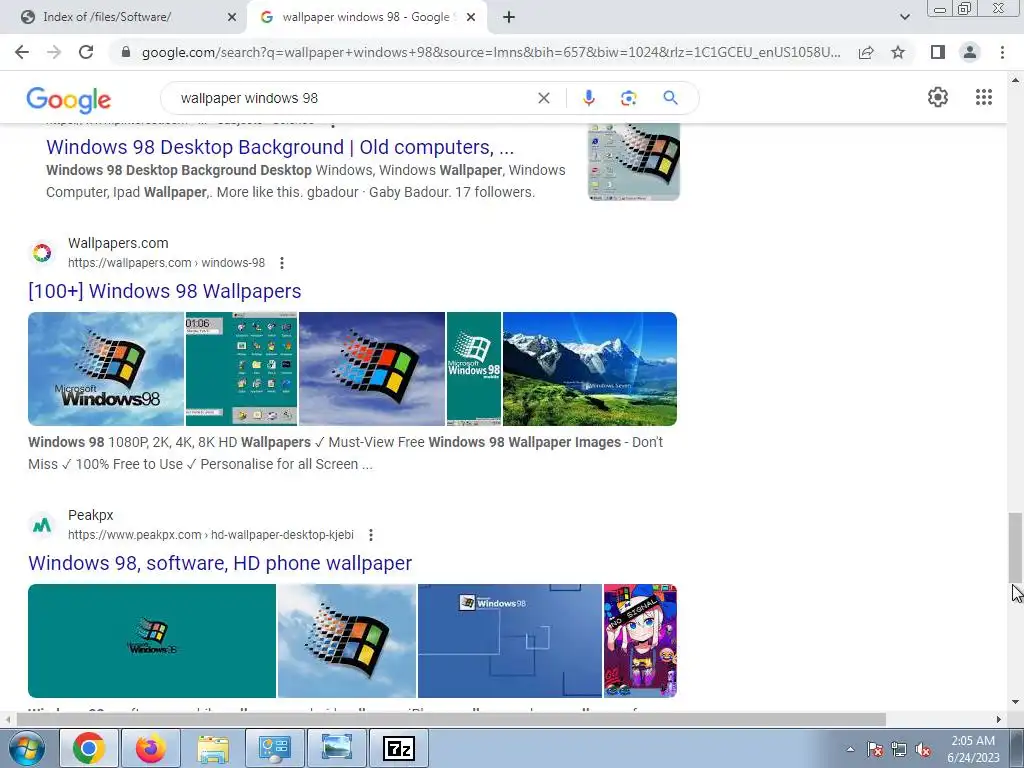Screen dimensions: 1024x768
Task: Share this page using the share icon
Action: (x=866, y=52)
